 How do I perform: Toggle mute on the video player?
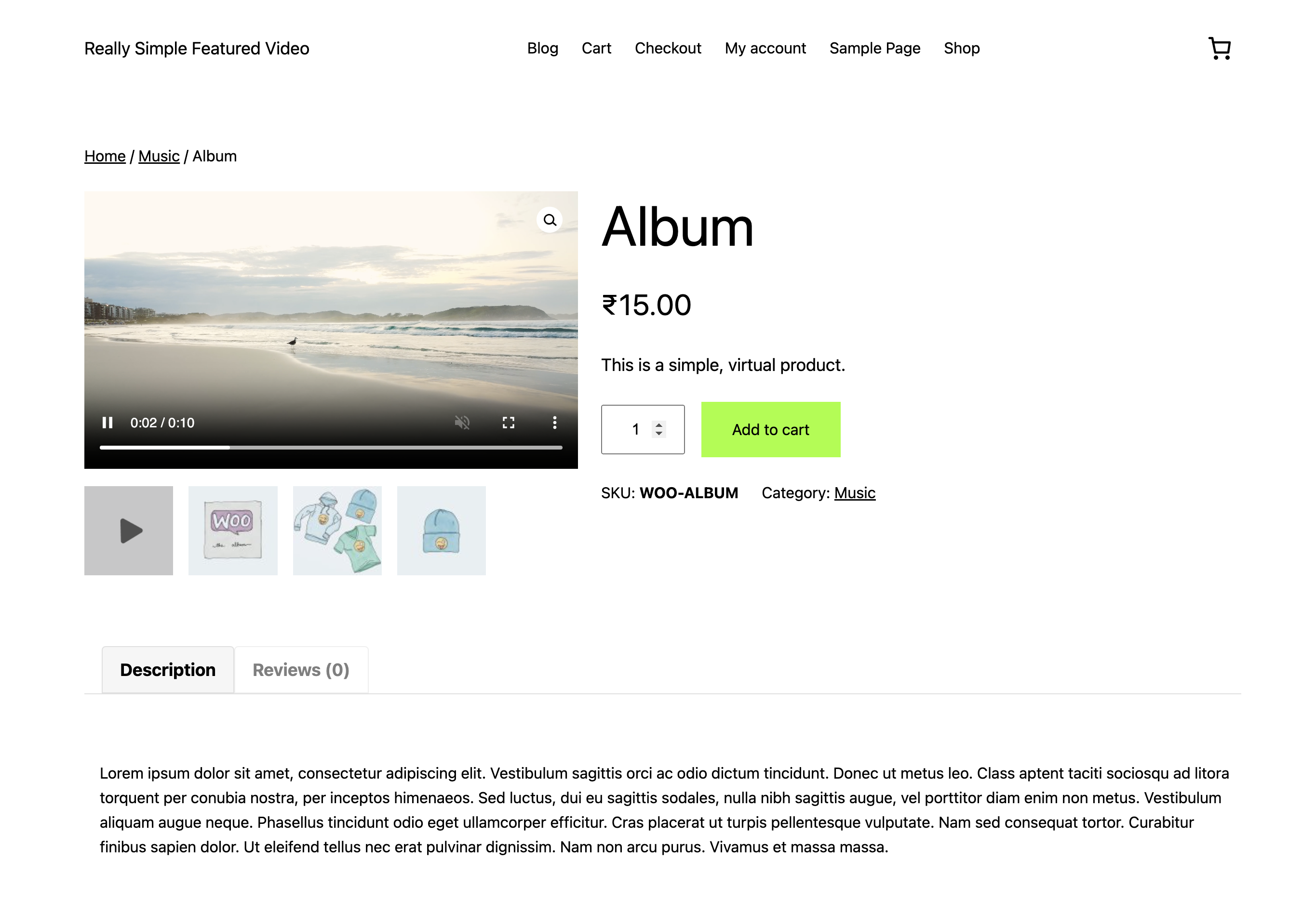[463, 421]
